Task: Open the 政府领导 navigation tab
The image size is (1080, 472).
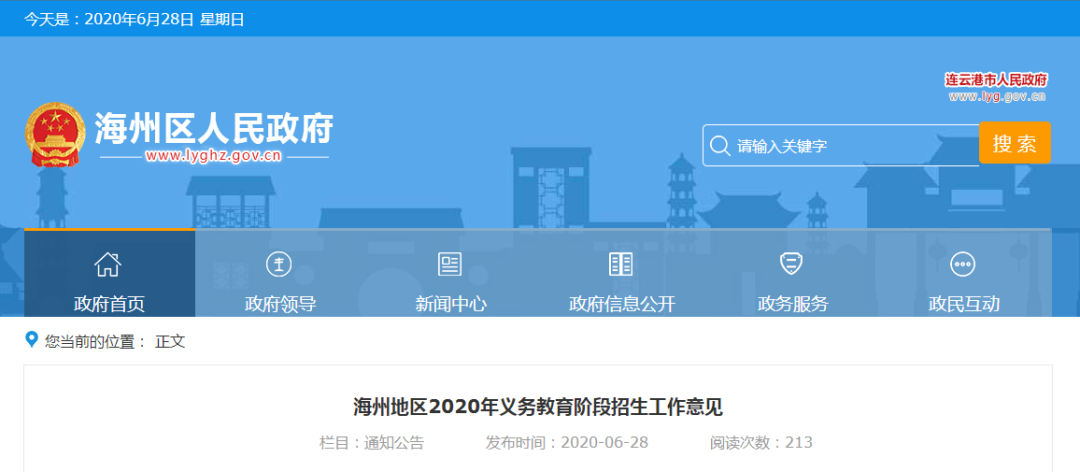Action: coord(280,274)
